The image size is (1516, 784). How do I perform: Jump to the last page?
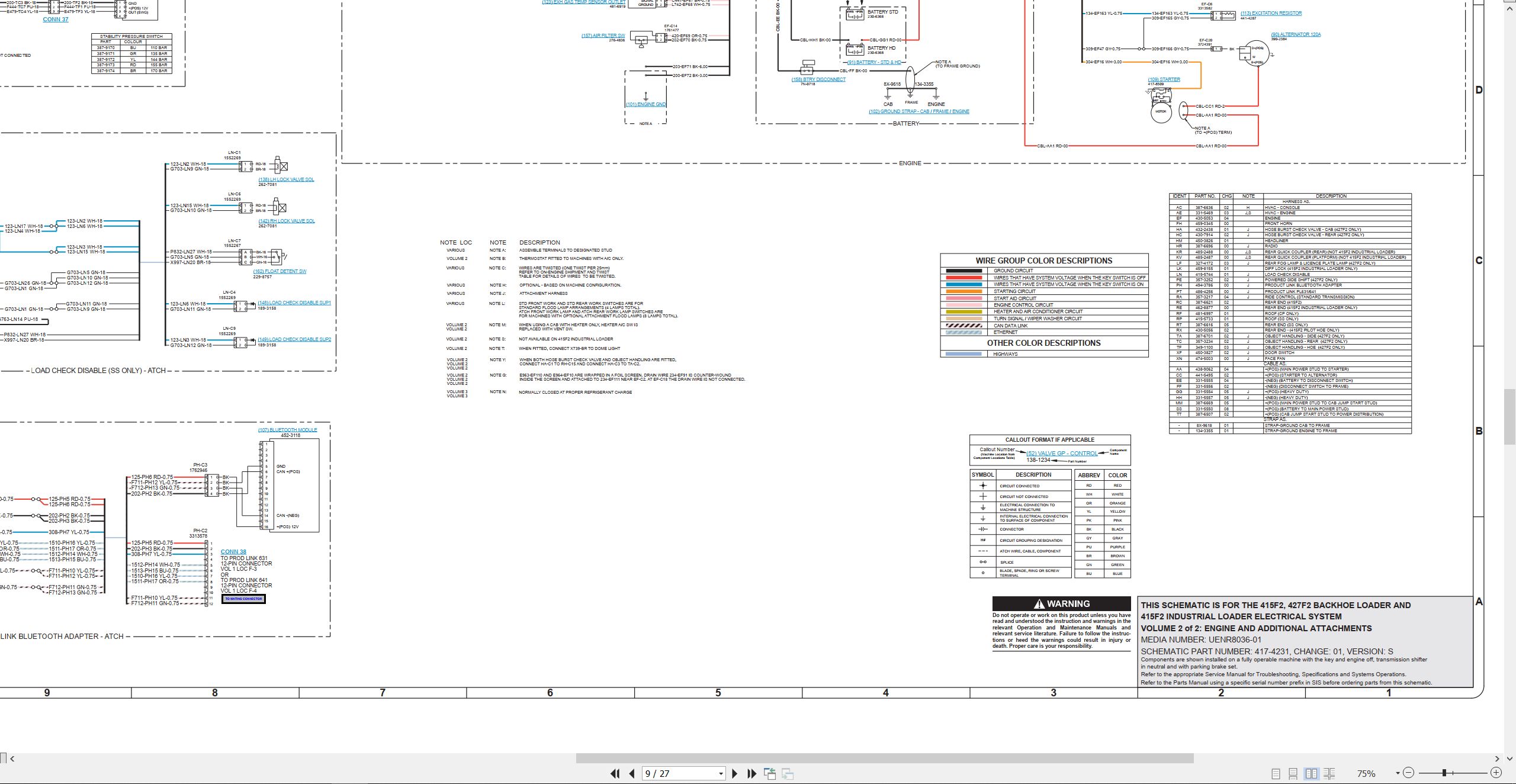point(752,773)
